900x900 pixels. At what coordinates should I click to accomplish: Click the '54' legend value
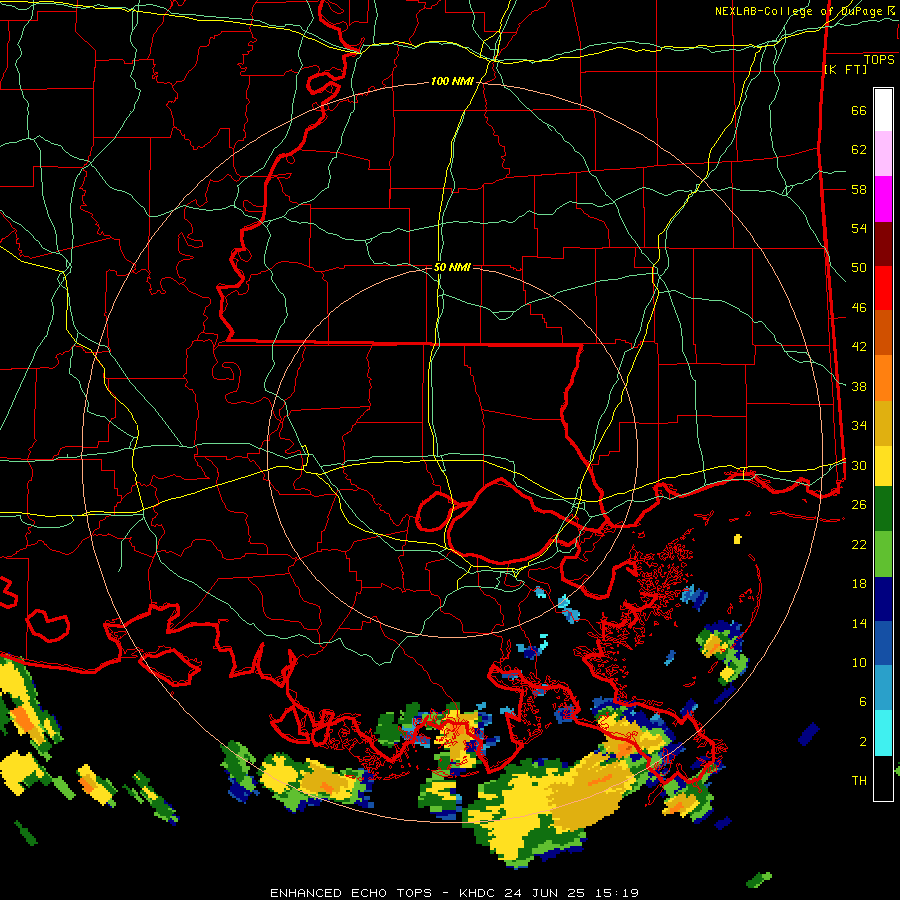(x=859, y=228)
